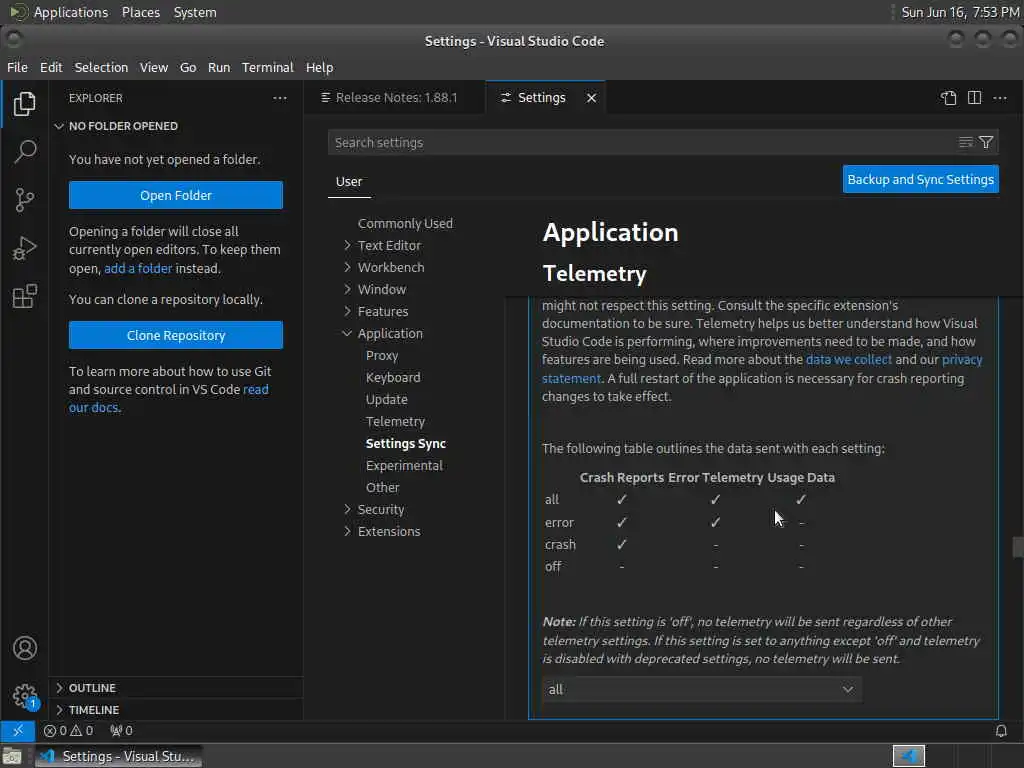1024x768 pixels.
Task: Open the Go menu
Action: click(x=188, y=67)
